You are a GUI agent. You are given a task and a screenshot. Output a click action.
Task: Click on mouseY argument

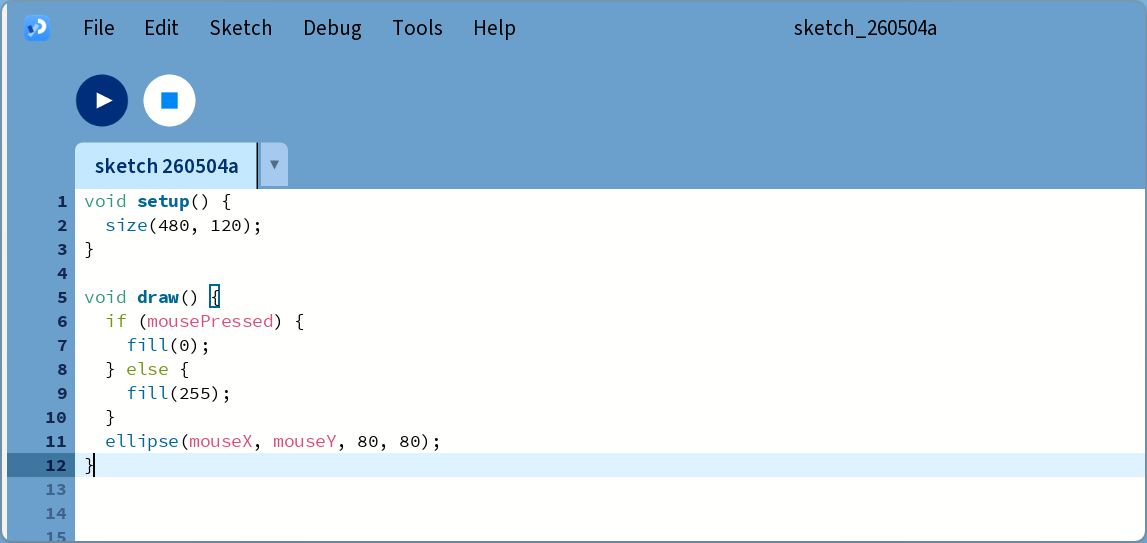[x=304, y=441]
